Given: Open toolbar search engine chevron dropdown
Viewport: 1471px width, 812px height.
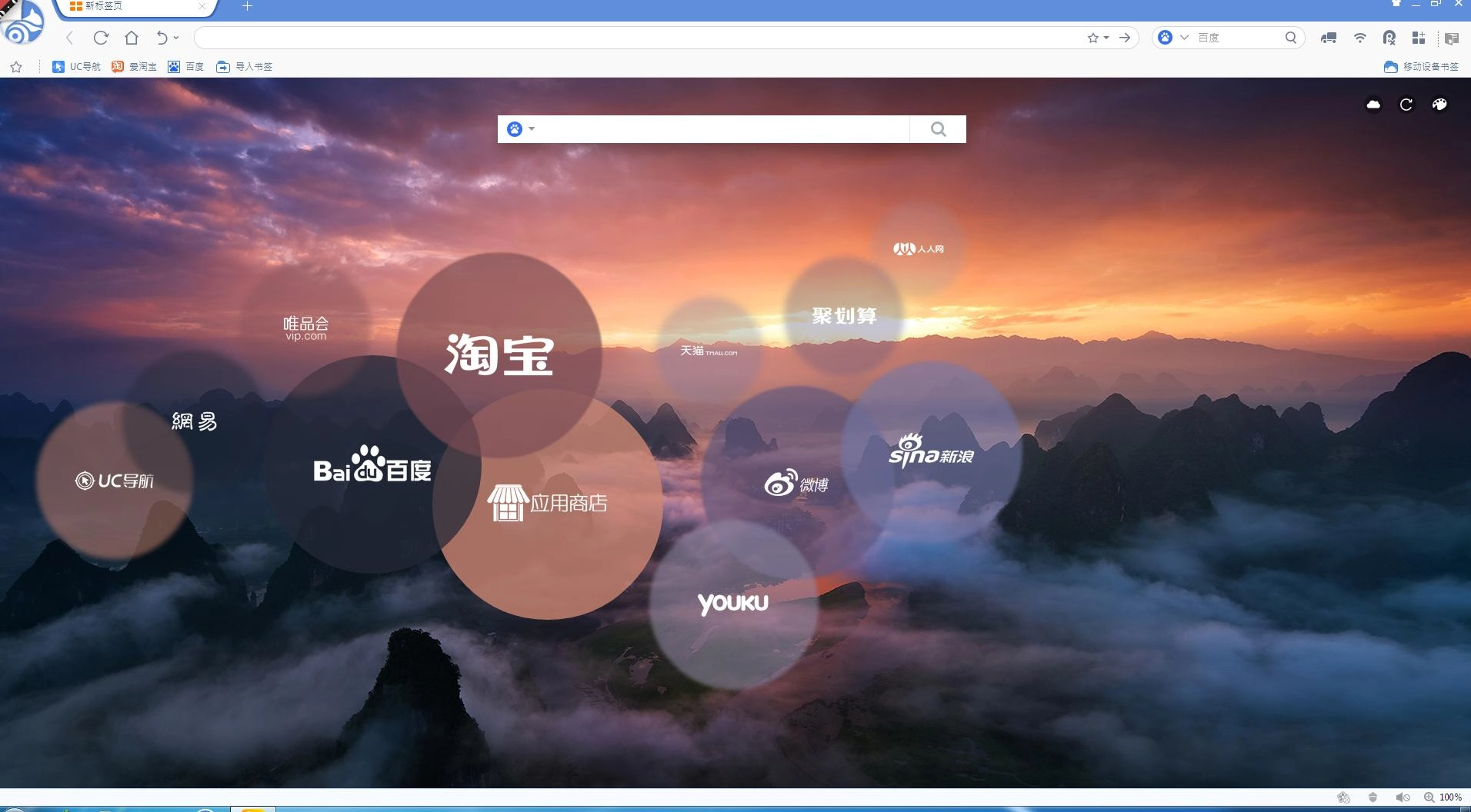Looking at the screenshot, I should pyautogui.click(x=1184, y=38).
